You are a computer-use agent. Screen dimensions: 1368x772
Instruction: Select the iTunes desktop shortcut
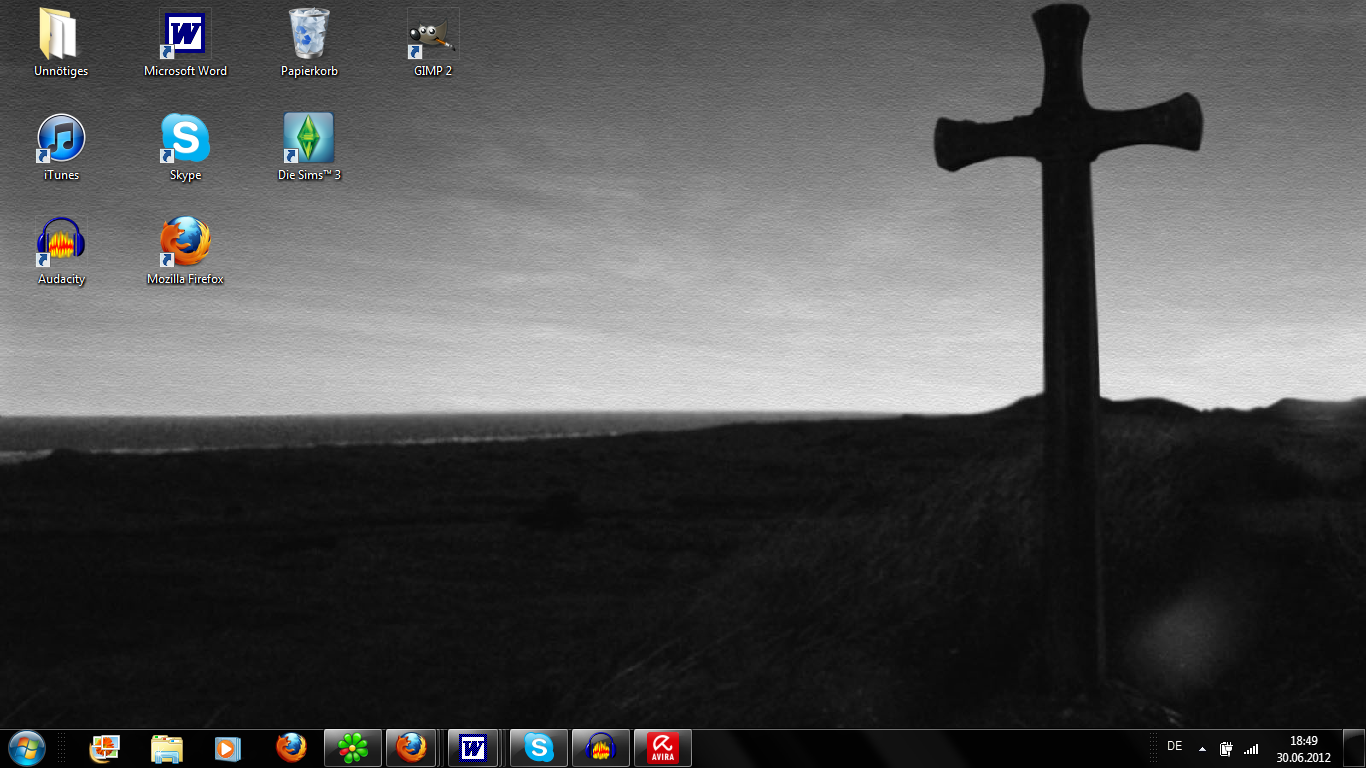(61, 148)
